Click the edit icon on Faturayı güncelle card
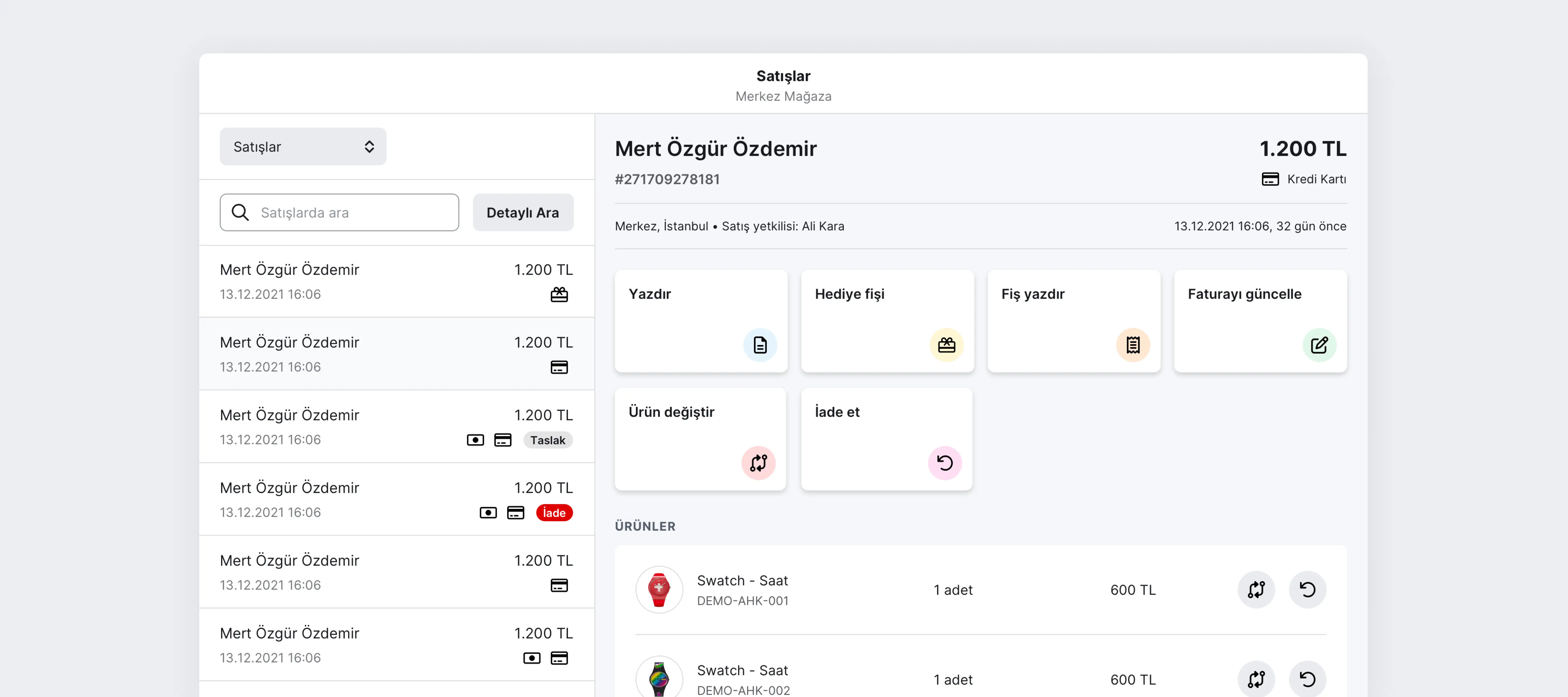The height and width of the screenshot is (697, 1568). pyautogui.click(x=1319, y=345)
